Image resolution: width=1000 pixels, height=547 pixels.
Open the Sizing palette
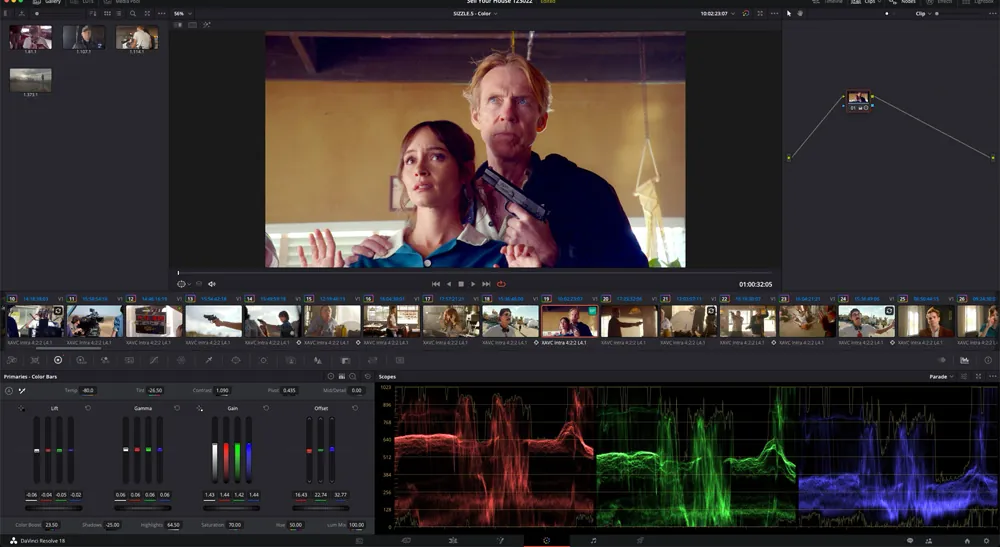[x=372, y=360]
